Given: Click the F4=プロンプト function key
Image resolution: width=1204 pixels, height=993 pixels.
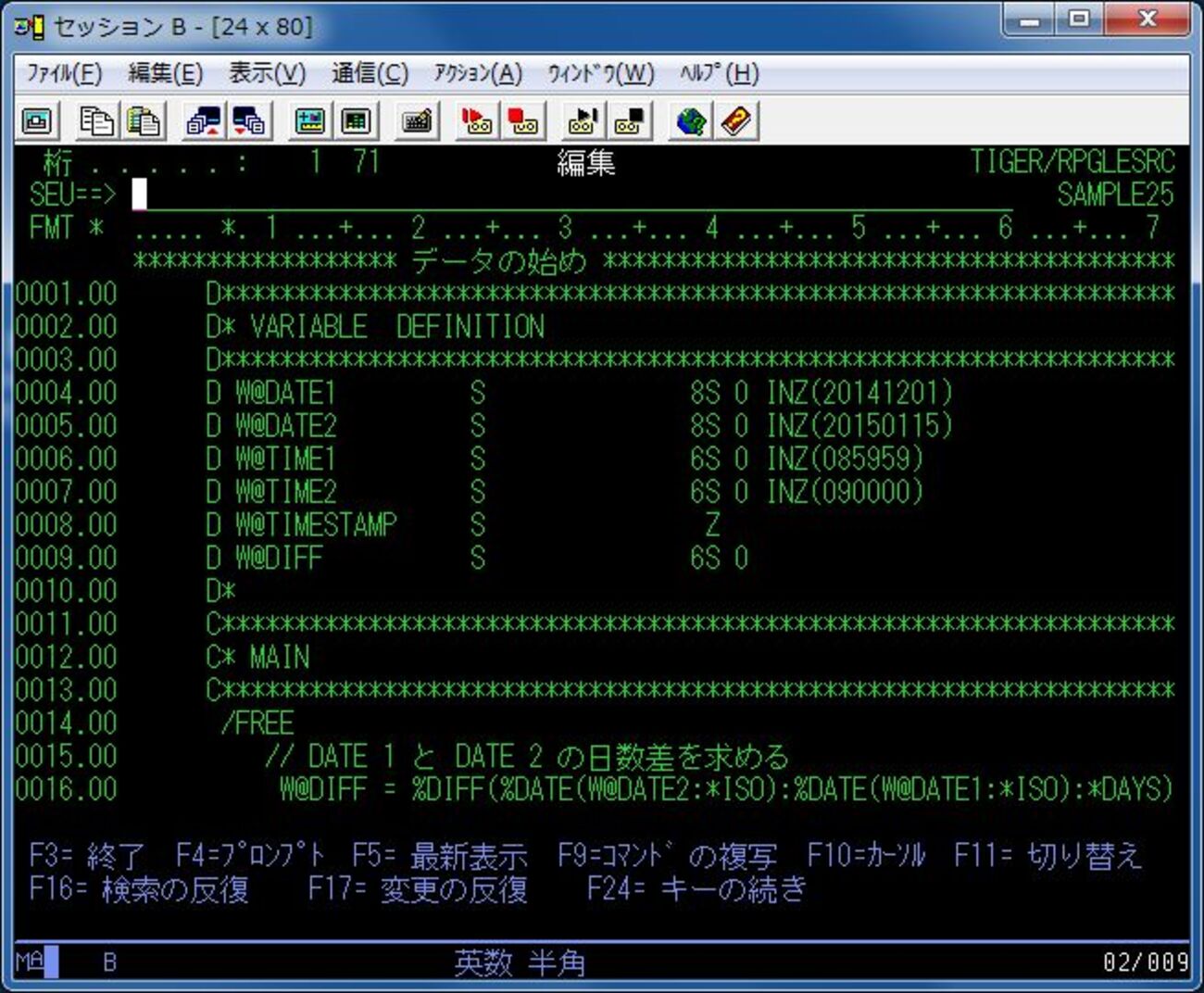Looking at the screenshot, I should [251, 855].
